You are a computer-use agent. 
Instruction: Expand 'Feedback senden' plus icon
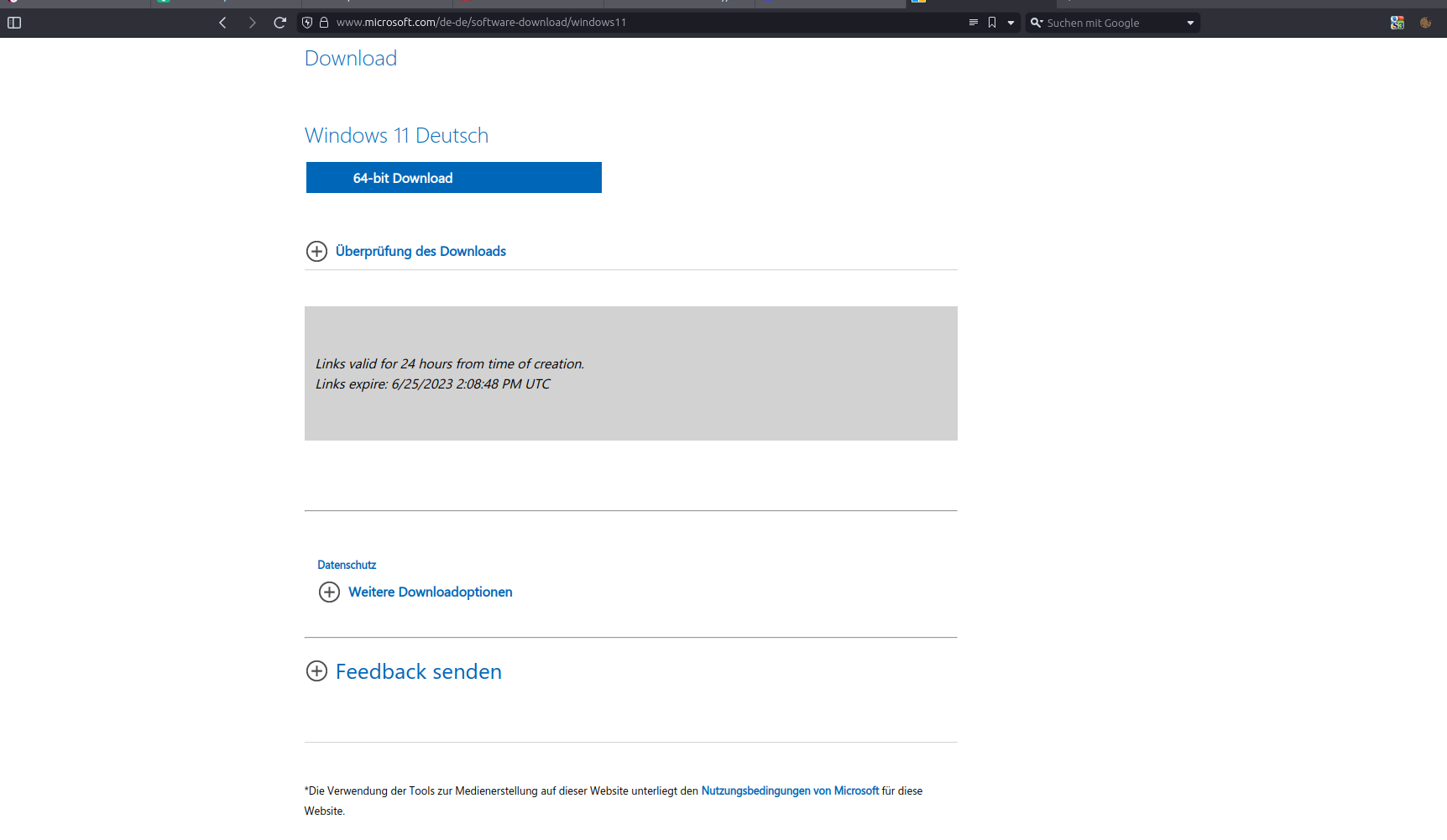316,670
